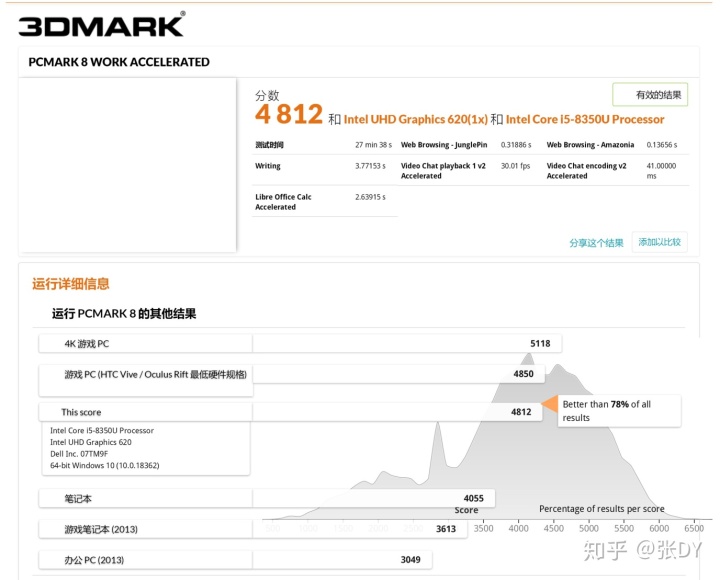This screenshot has height=580, width=720.
Task: Open Intel Core i5-8350U Processor link
Action: (585, 119)
